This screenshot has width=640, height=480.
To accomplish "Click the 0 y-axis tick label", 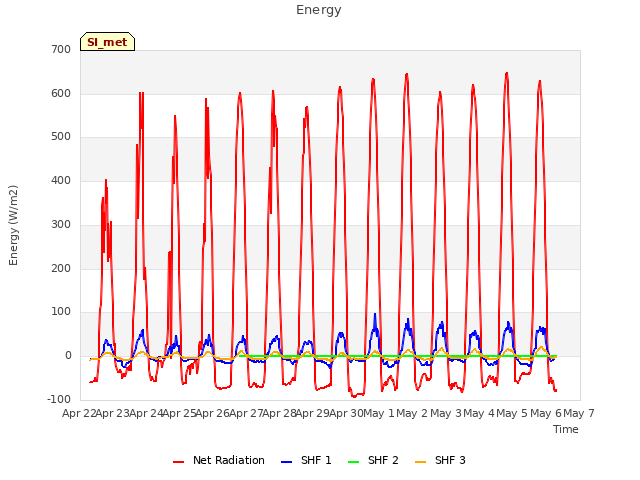I will 68,356.
